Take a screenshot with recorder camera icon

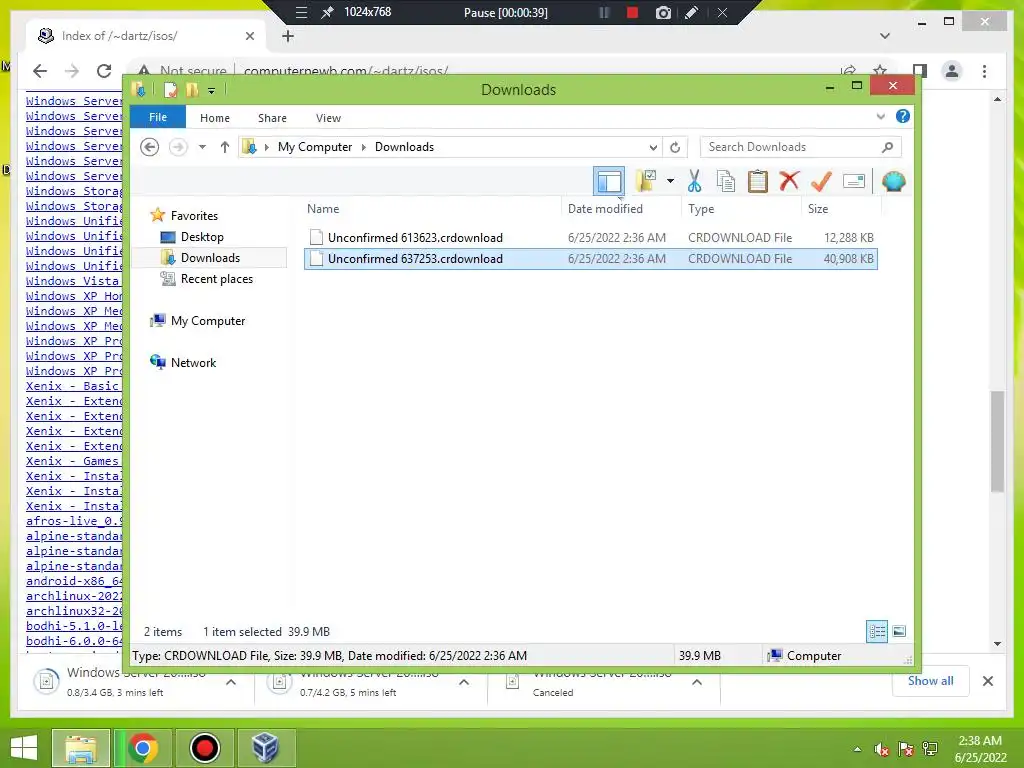click(x=663, y=12)
